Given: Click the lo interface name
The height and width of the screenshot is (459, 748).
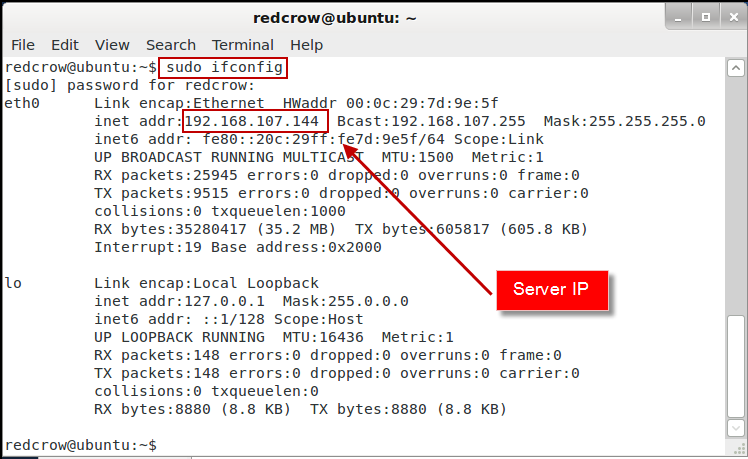Looking at the screenshot, I should tap(13, 283).
